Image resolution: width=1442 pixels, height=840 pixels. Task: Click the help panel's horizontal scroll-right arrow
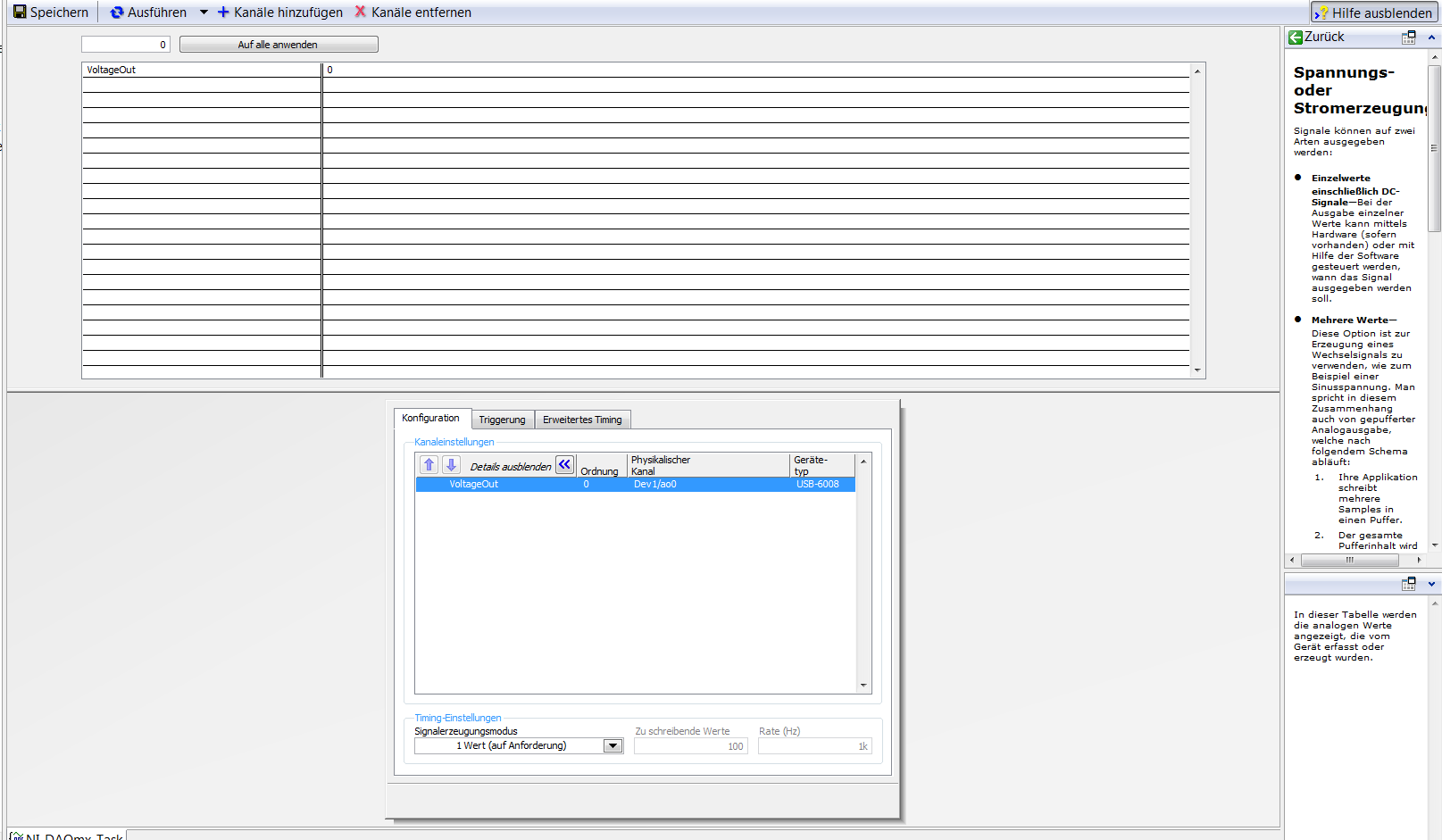[x=1419, y=560]
